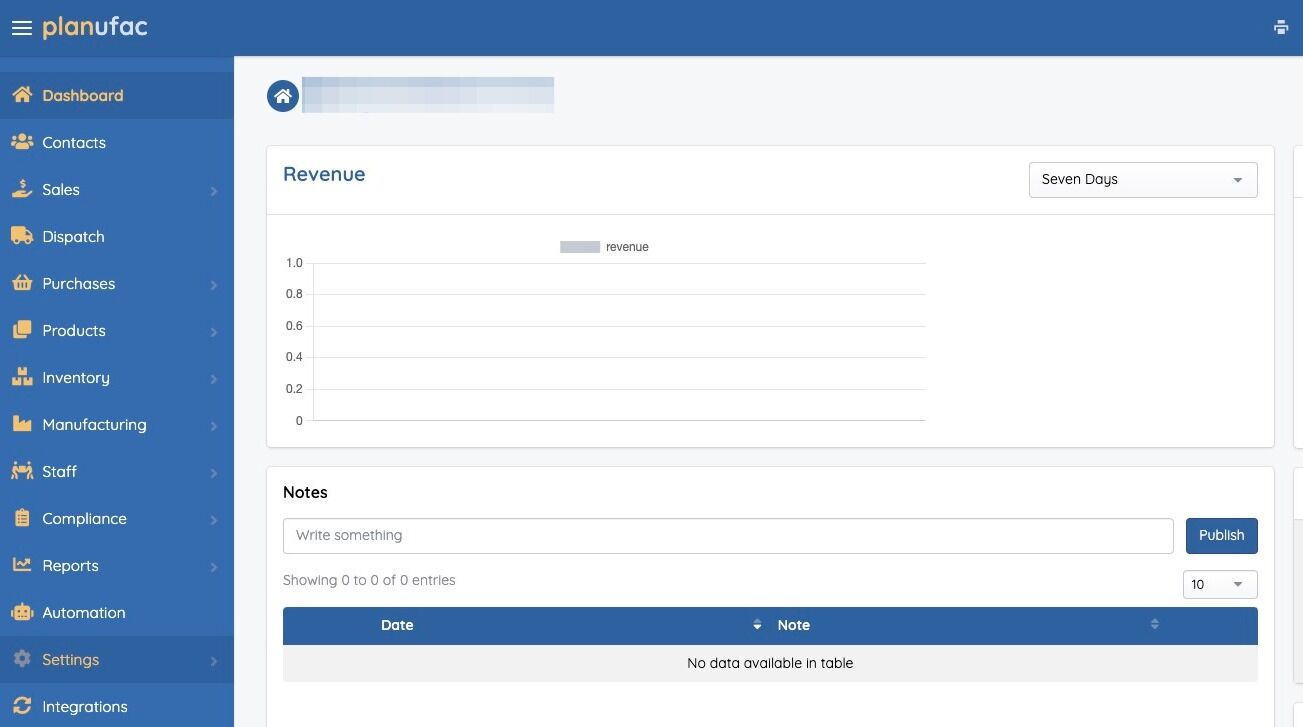This screenshot has height=727, width=1303.
Task: Select the Sales menu label
Action: pos(61,189)
